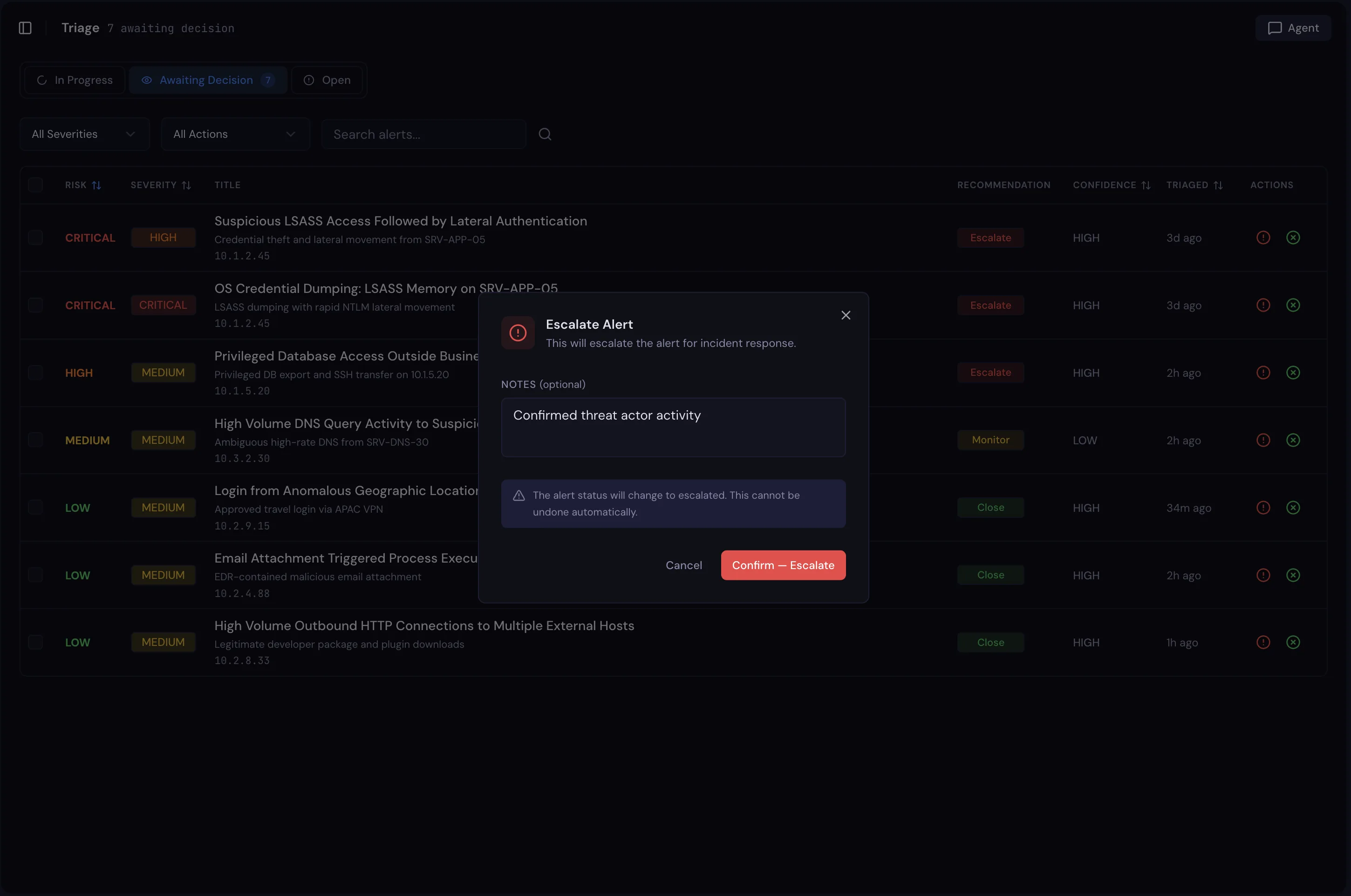Click the '1h ago' triaged time

(1182, 643)
